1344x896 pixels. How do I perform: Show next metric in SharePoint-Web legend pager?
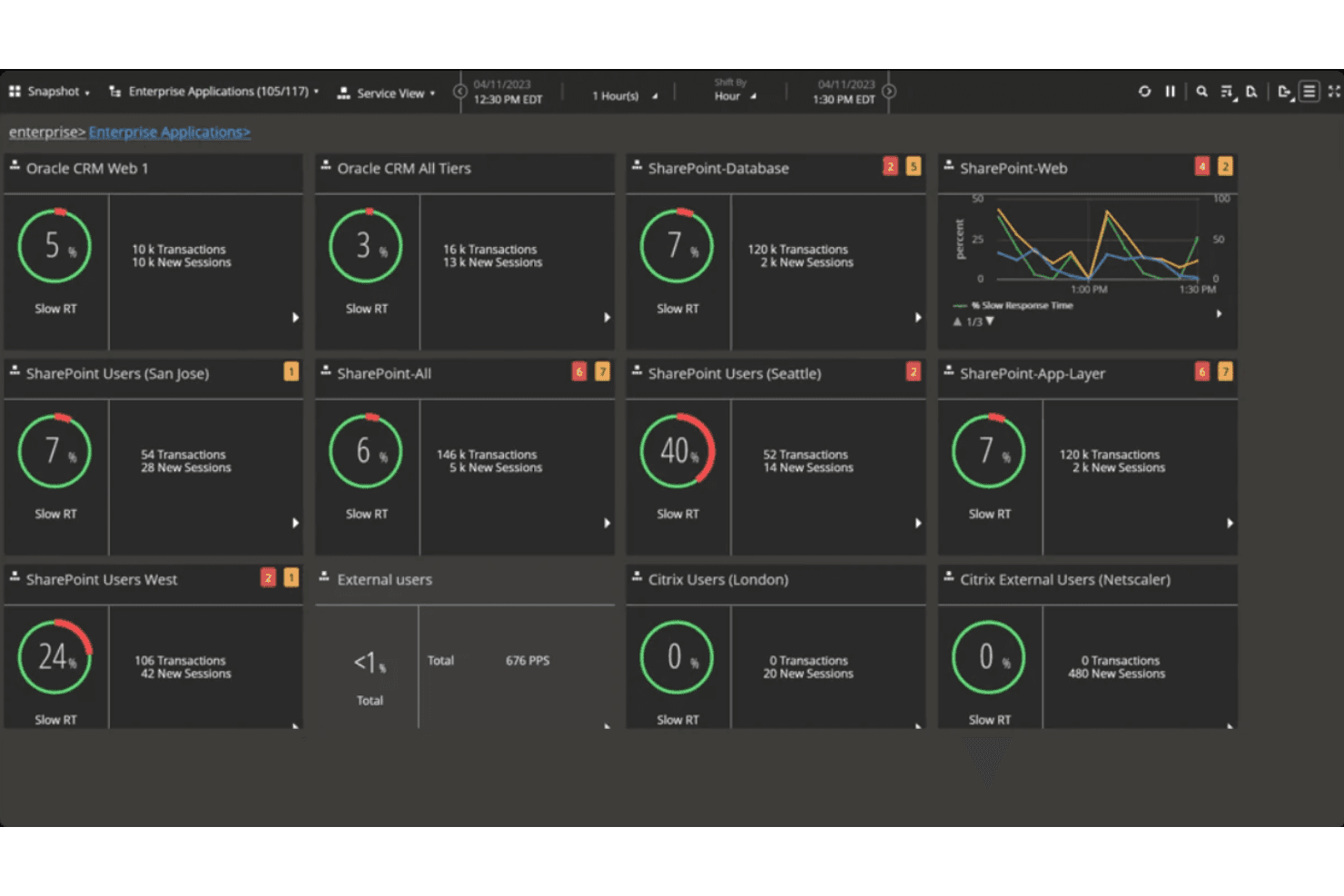[990, 321]
